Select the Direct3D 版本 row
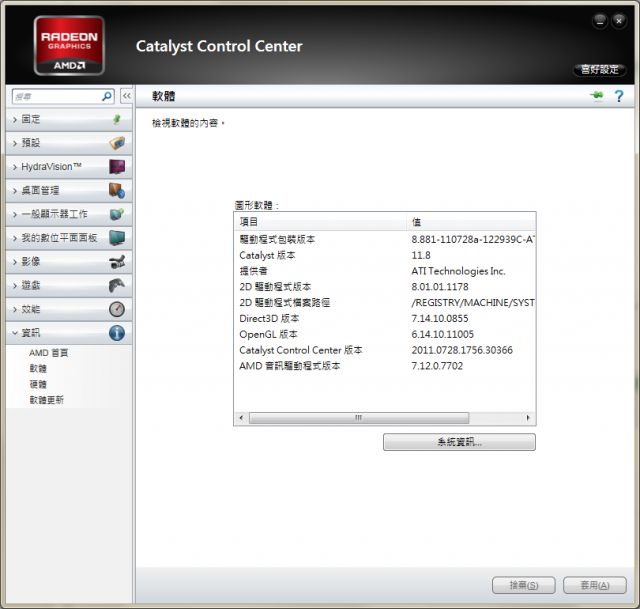The image size is (640, 609). coord(385,318)
